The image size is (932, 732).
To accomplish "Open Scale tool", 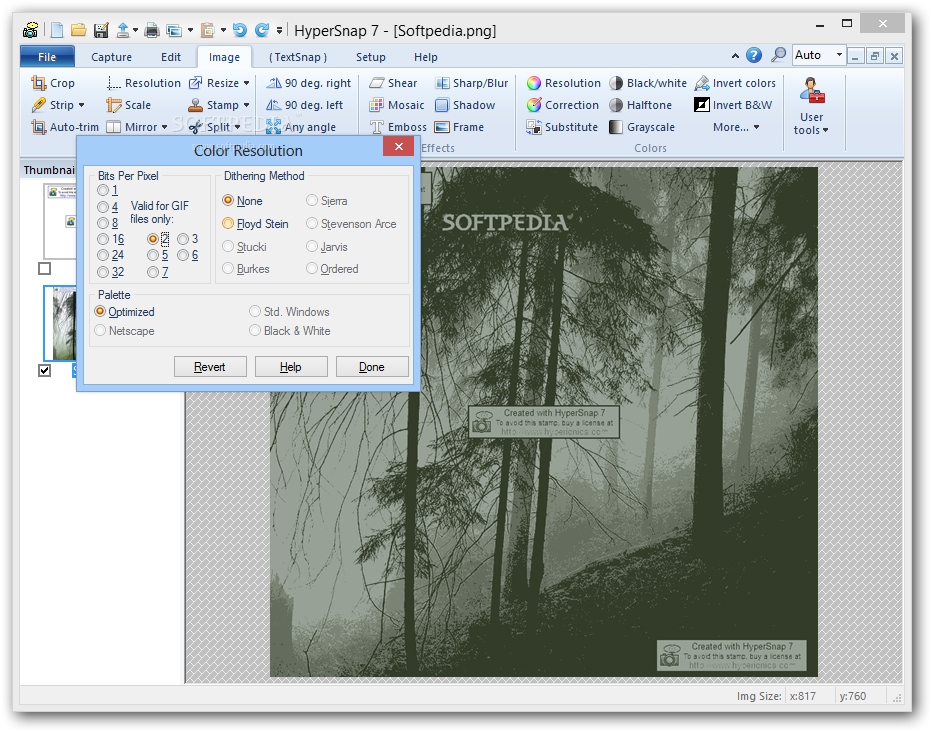I will click(129, 105).
